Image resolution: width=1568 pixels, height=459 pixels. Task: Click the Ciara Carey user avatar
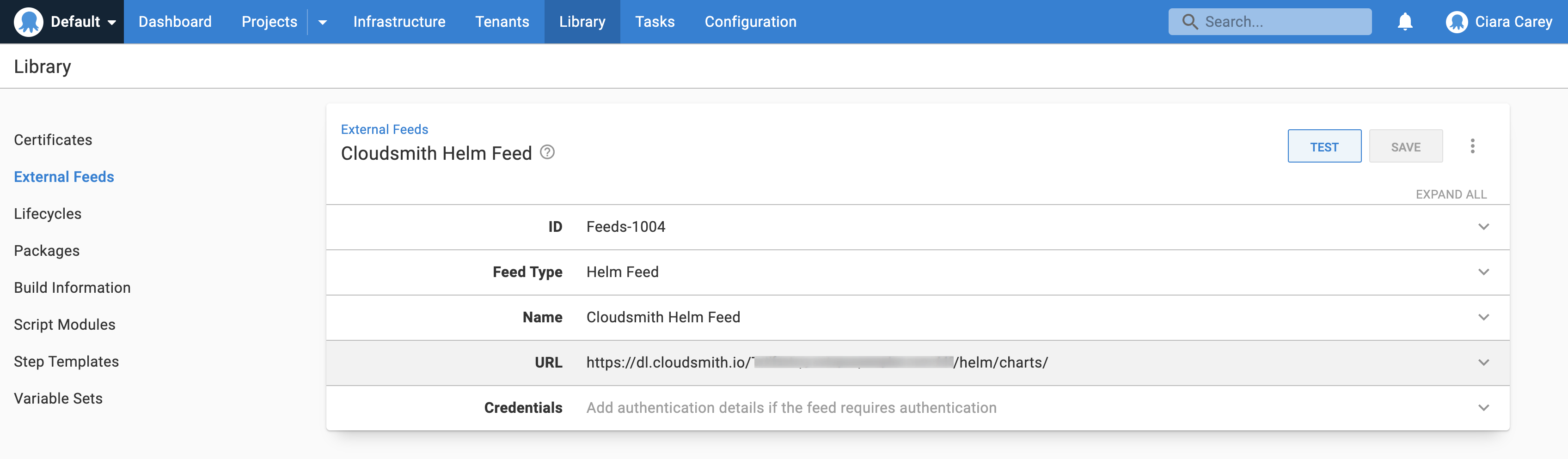coord(1457,22)
